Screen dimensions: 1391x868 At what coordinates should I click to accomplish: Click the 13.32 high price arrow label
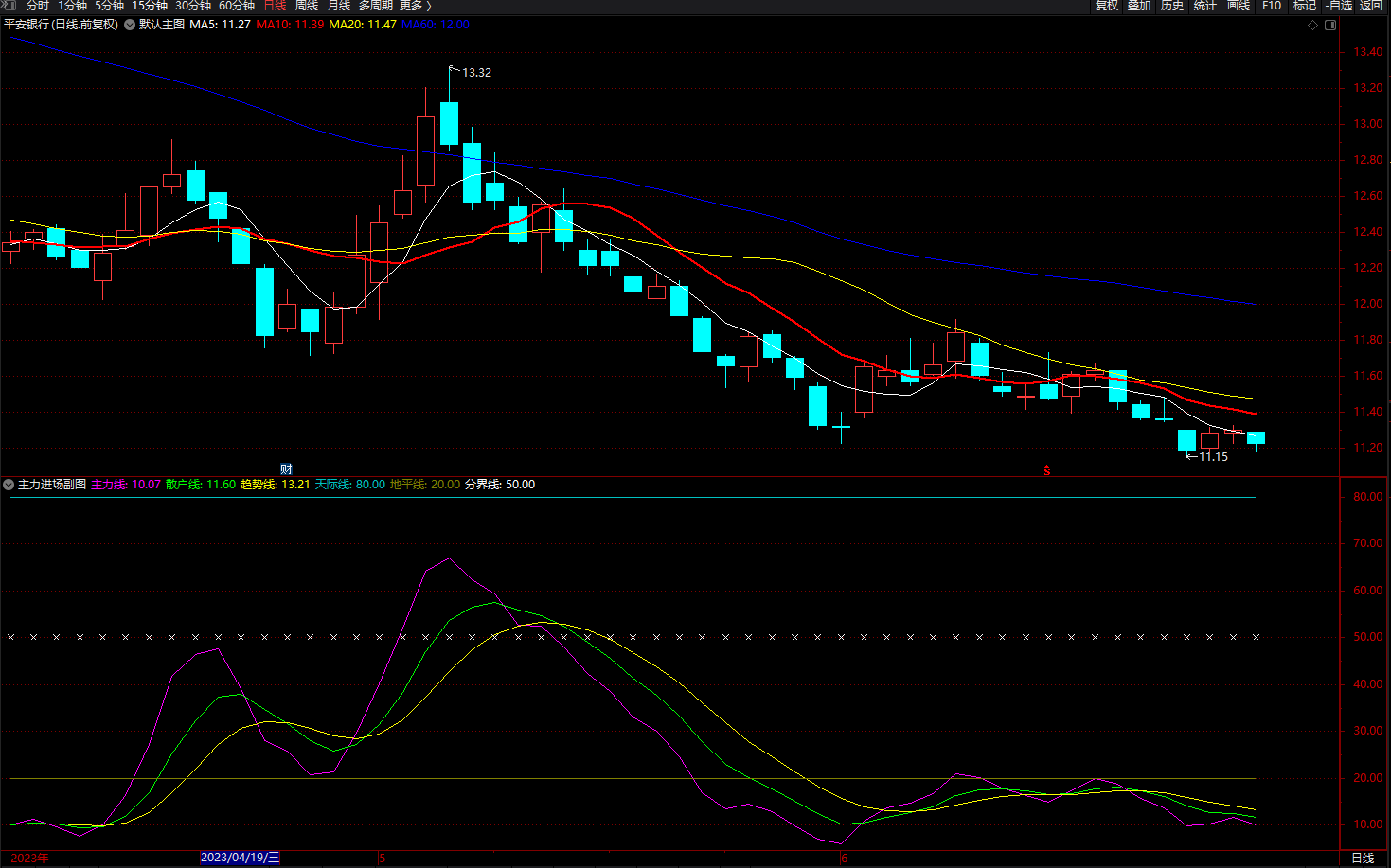click(475, 72)
